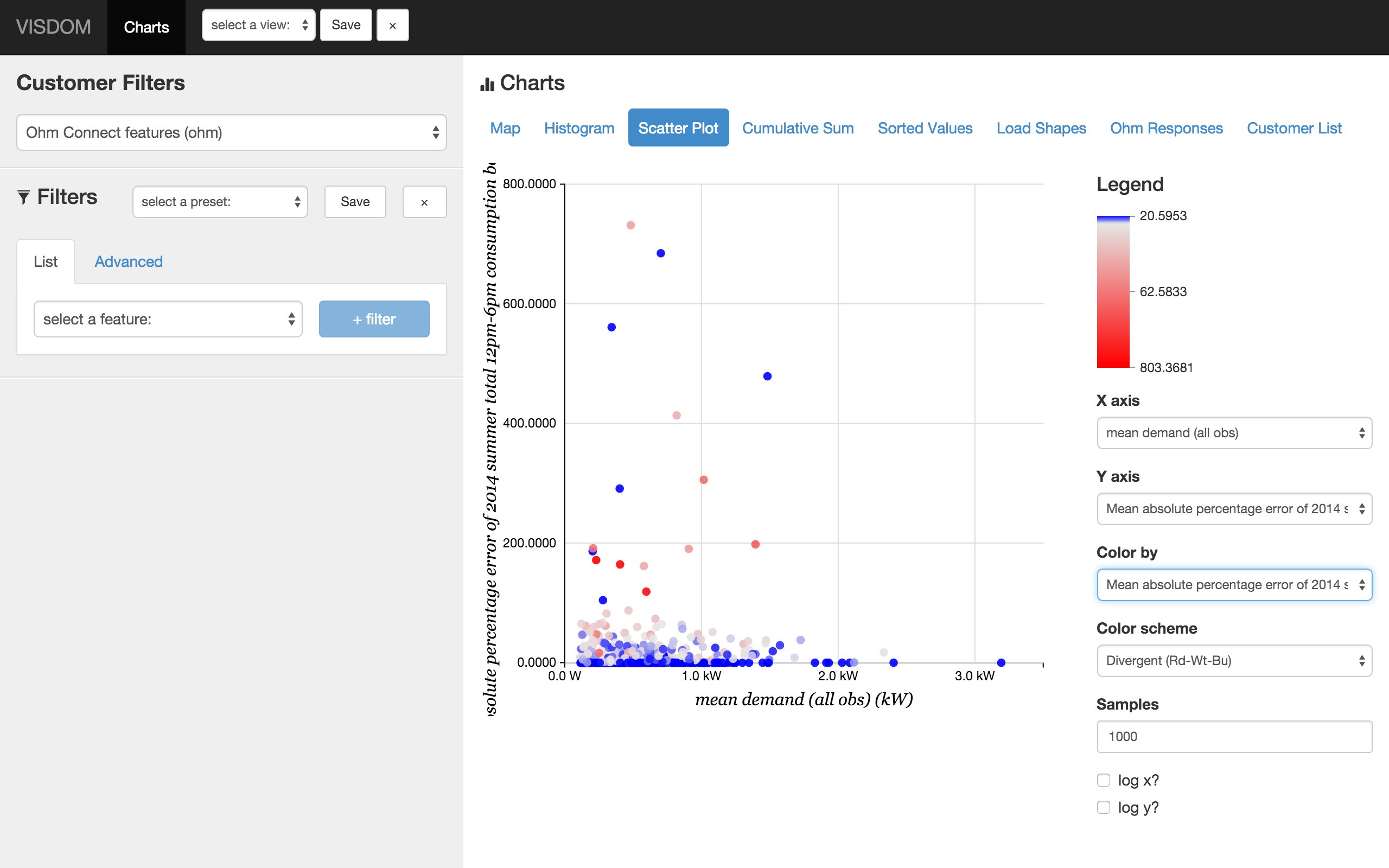This screenshot has width=1389, height=868.
Task: Click the legend color gradient bar
Action: coord(1113,292)
